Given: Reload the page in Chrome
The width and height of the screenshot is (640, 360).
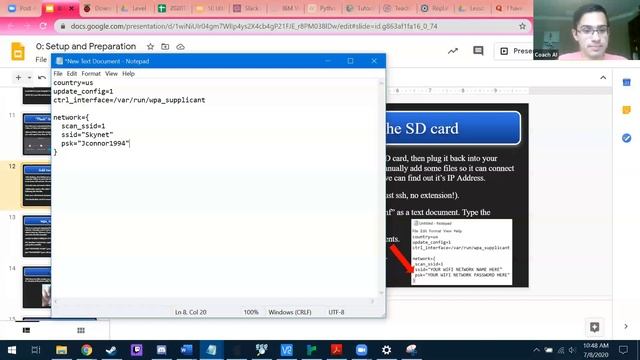Looking at the screenshot, I should (x=43, y=26).
